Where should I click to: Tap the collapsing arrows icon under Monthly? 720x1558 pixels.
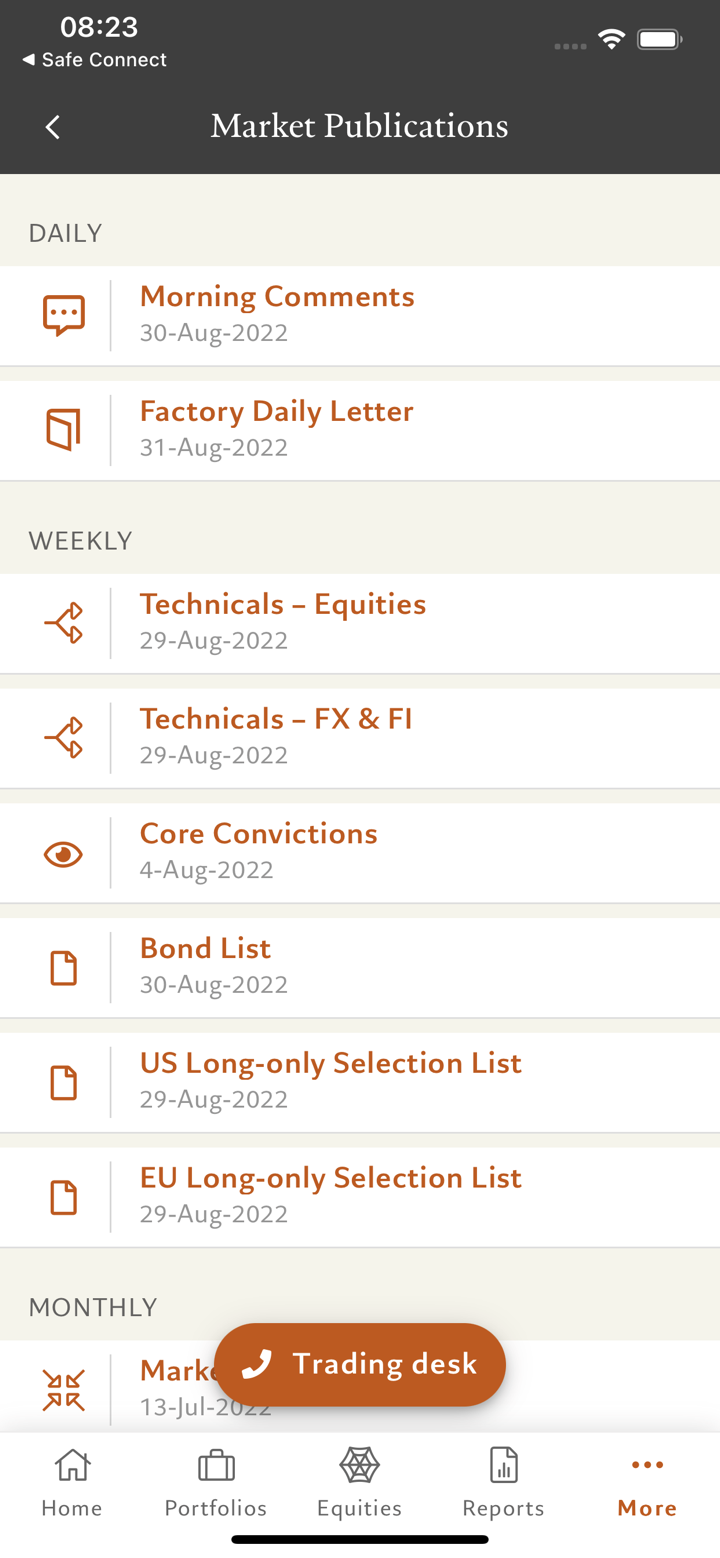tap(63, 1389)
